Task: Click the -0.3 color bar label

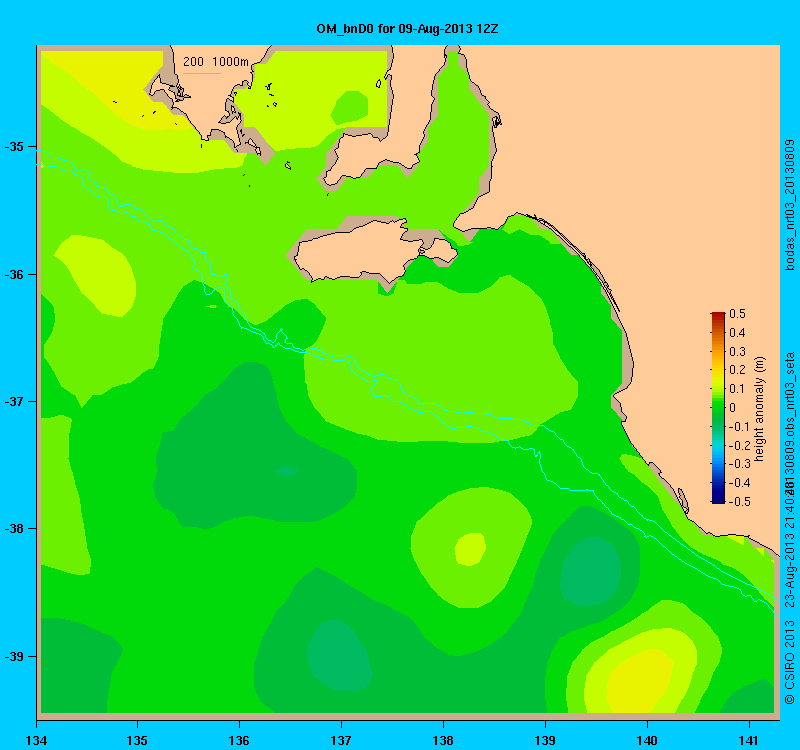Action: [738, 464]
